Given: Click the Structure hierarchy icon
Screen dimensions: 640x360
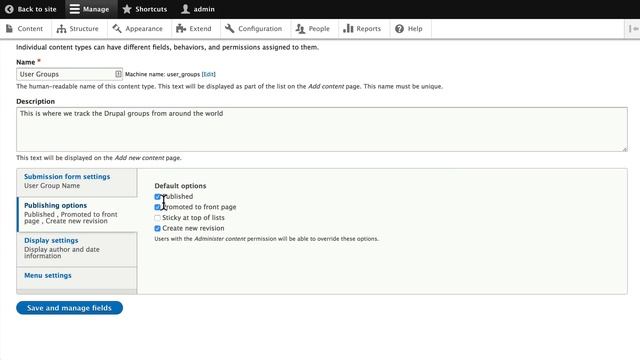Looking at the screenshot, I should [61, 29].
